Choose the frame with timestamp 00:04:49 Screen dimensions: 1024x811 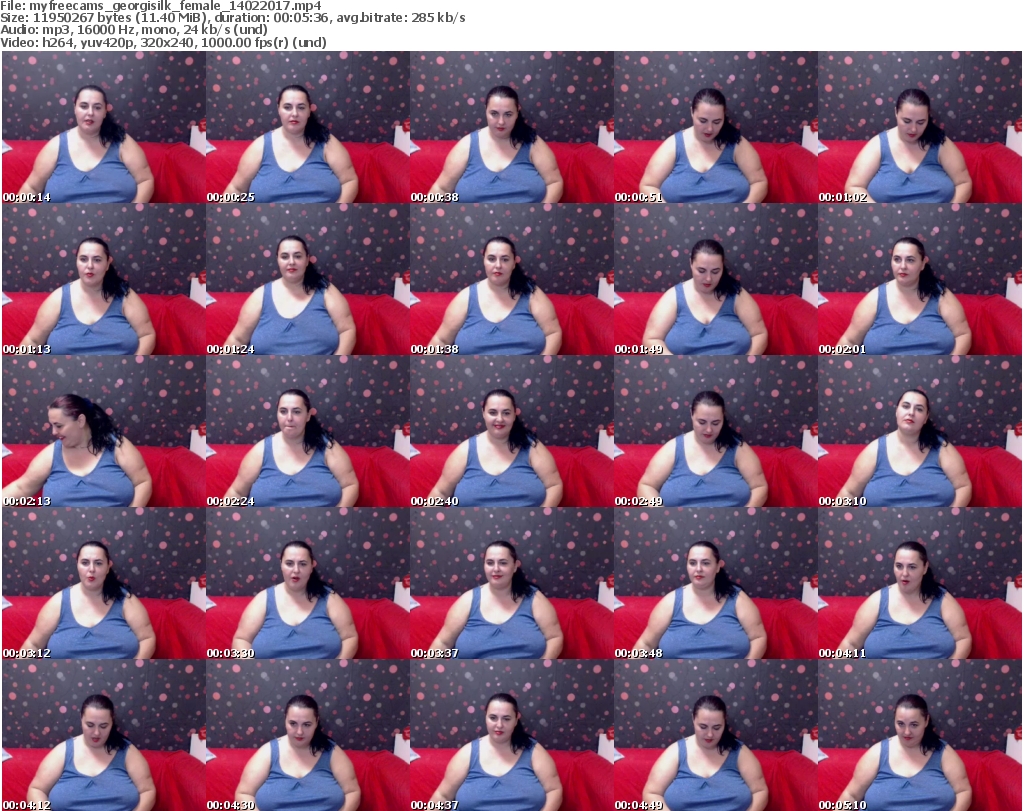click(716, 735)
